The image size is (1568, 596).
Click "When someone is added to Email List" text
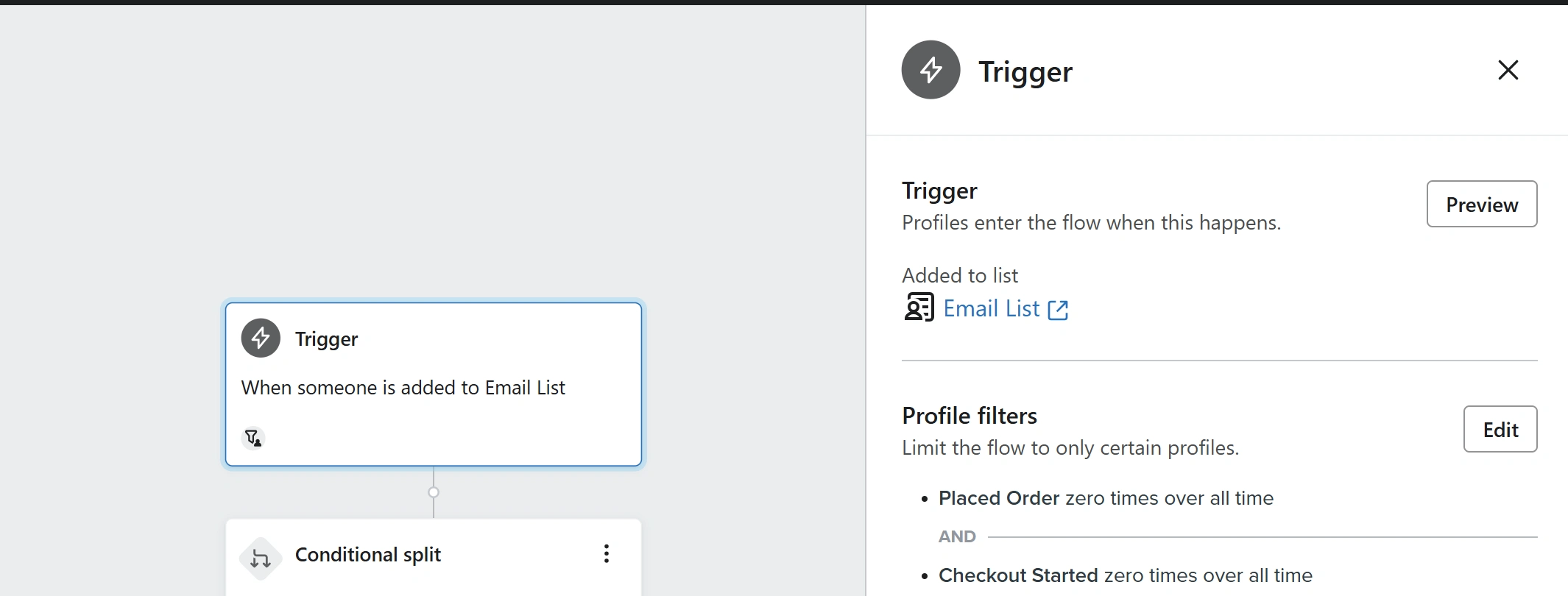(x=403, y=388)
